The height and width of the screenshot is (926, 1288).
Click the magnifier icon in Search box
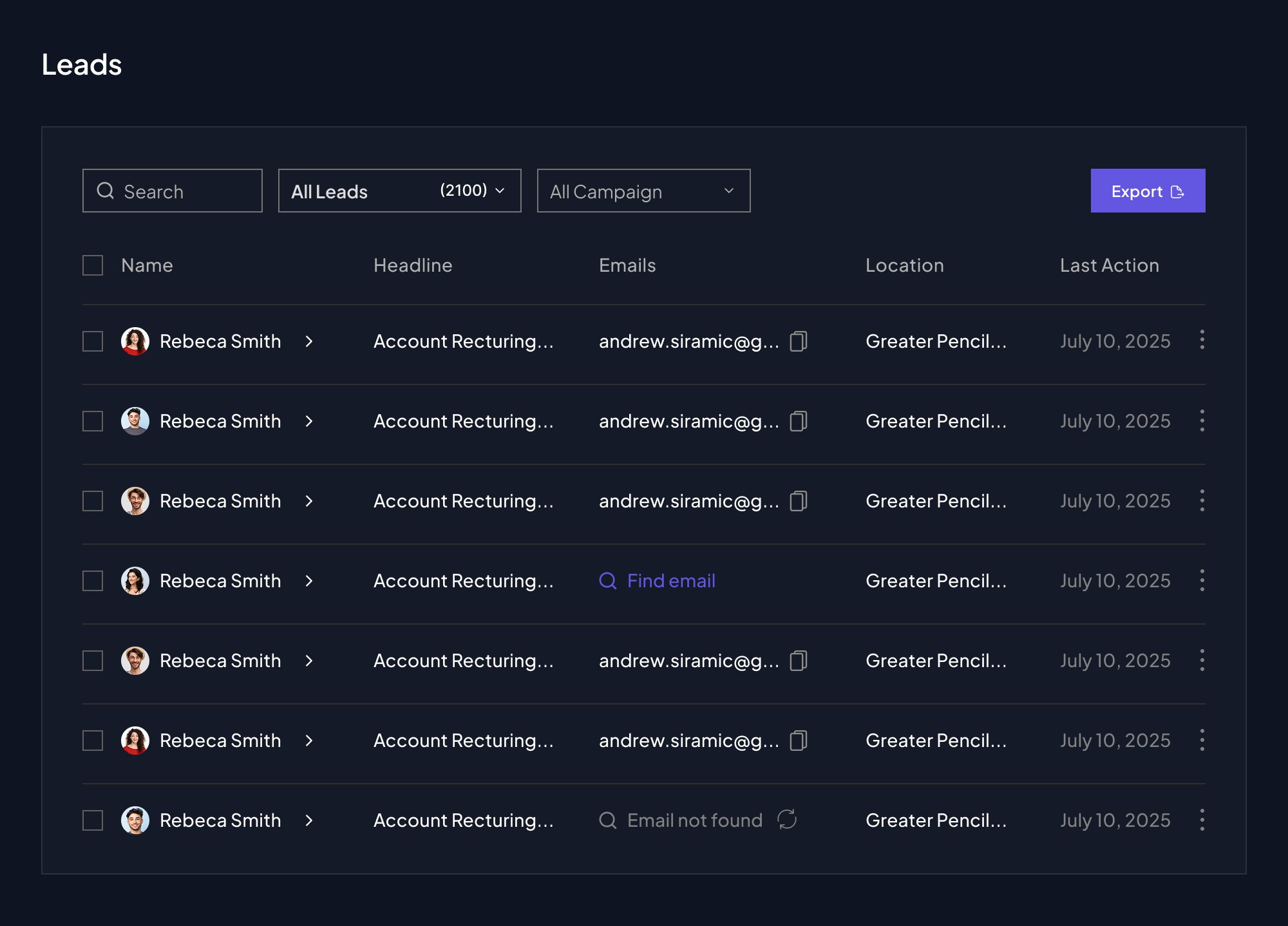pyautogui.click(x=105, y=191)
